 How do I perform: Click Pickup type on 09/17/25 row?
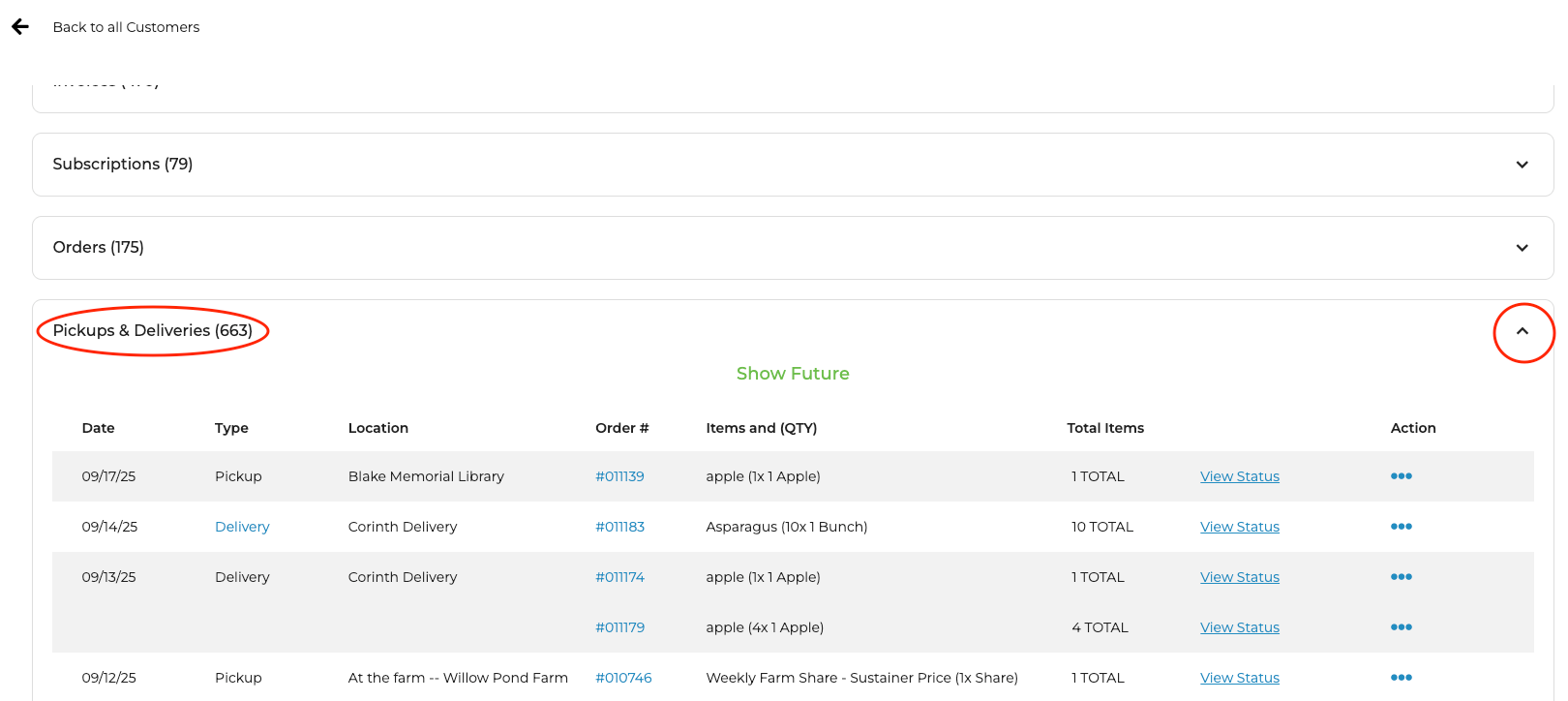238,476
